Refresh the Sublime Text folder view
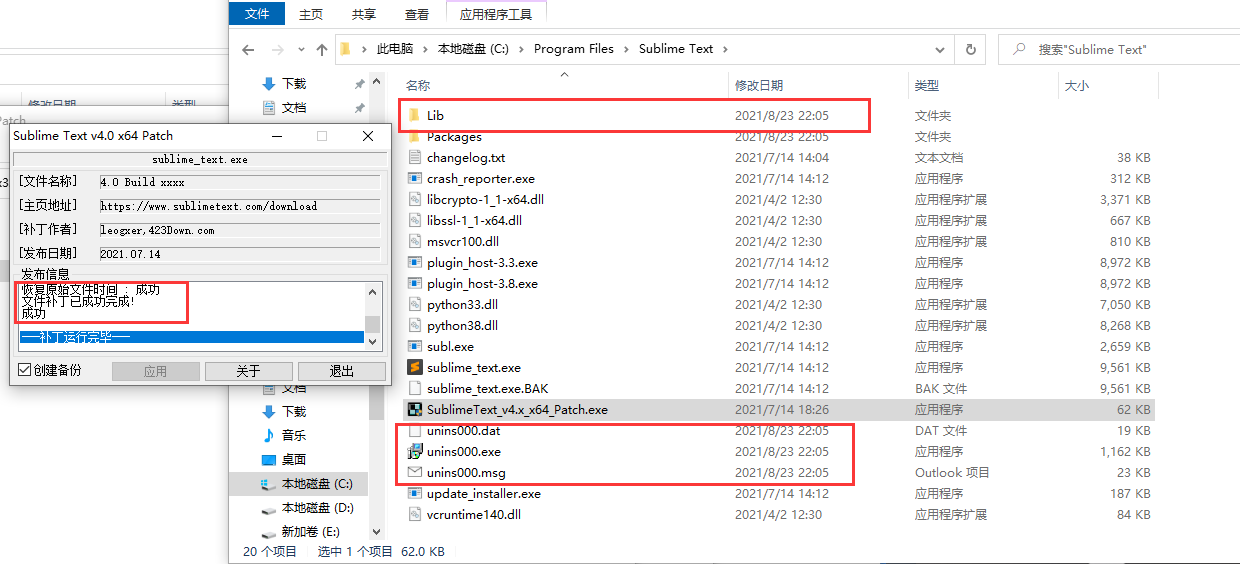 pyautogui.click(x=970, y=49)
